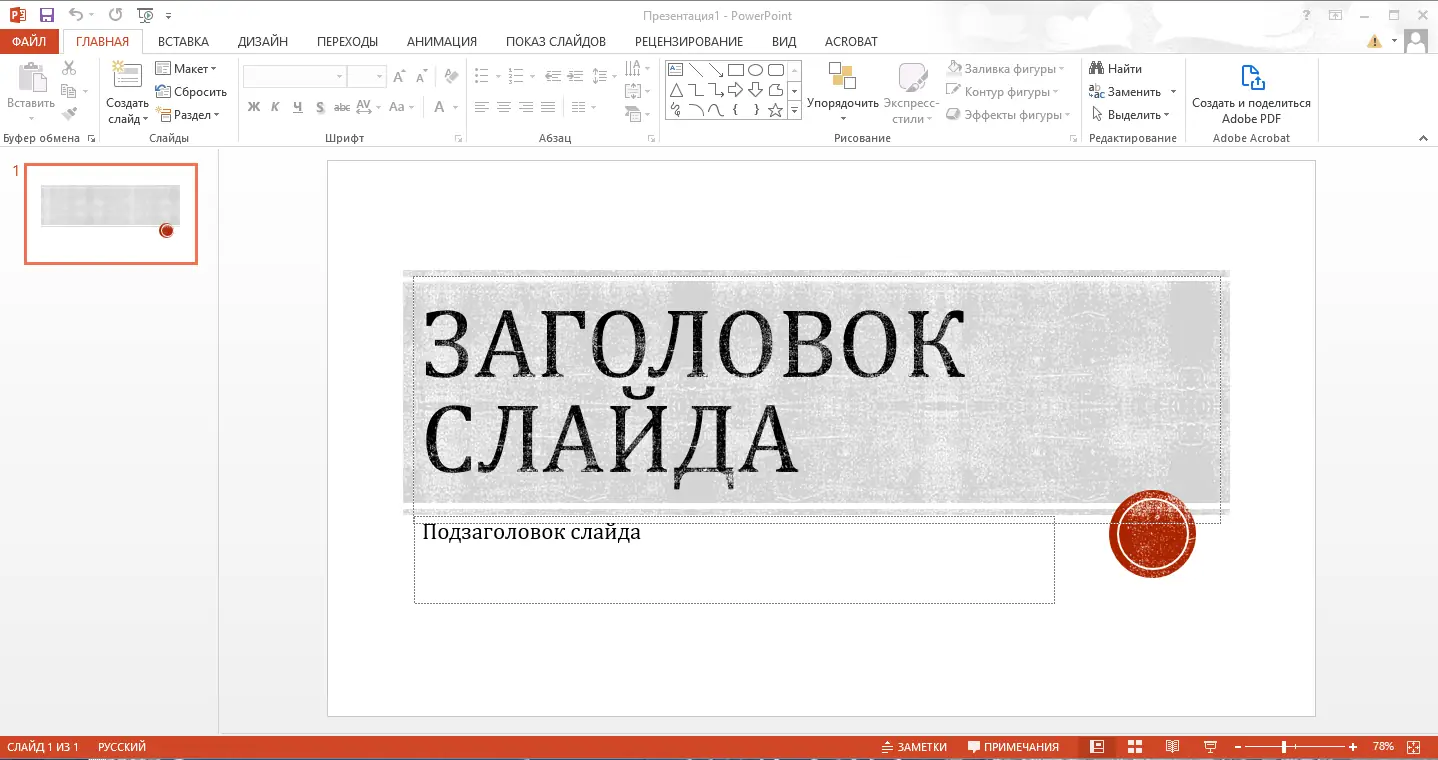
Task: Click the Заменить button
Action: 1131,91
